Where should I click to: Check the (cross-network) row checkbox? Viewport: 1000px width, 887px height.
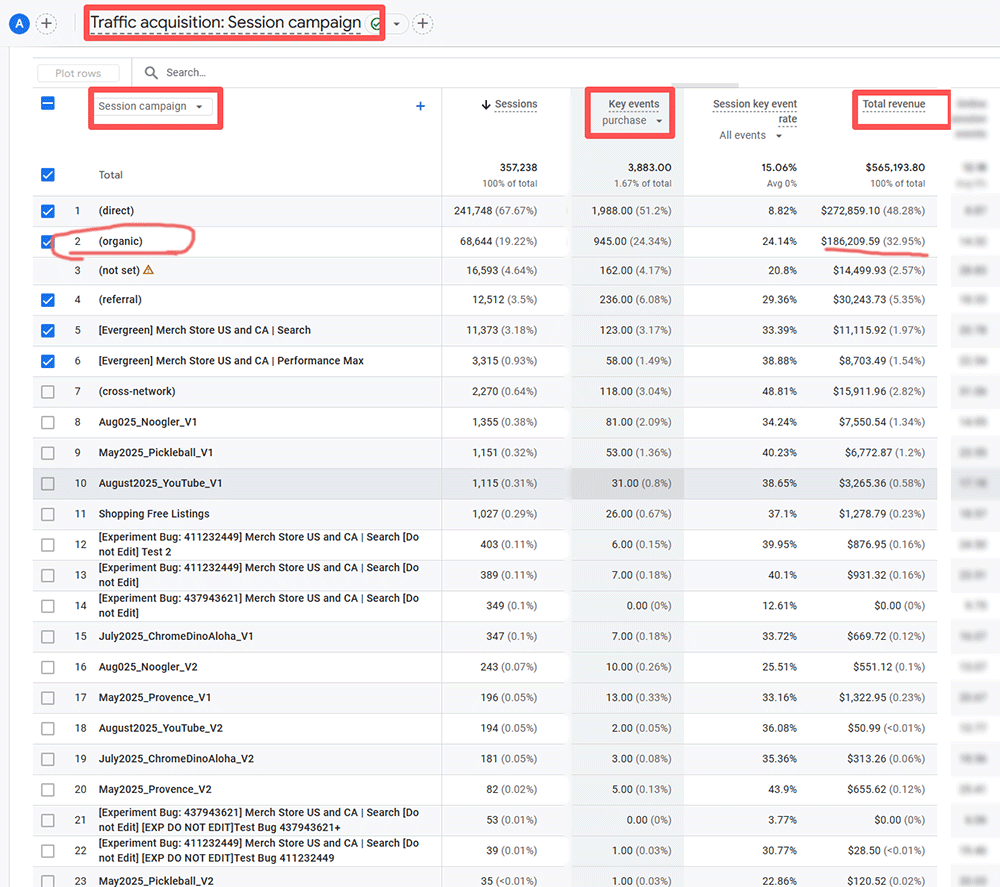pos(48,392)
